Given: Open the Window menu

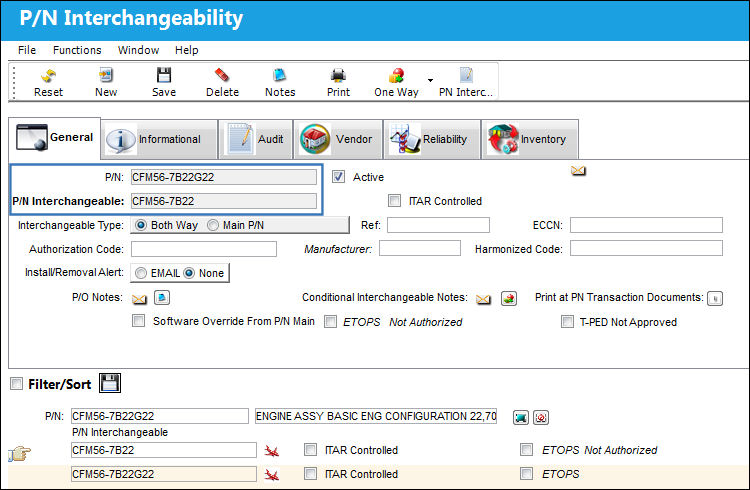Looking at the screenshot, I should [138, 50].
